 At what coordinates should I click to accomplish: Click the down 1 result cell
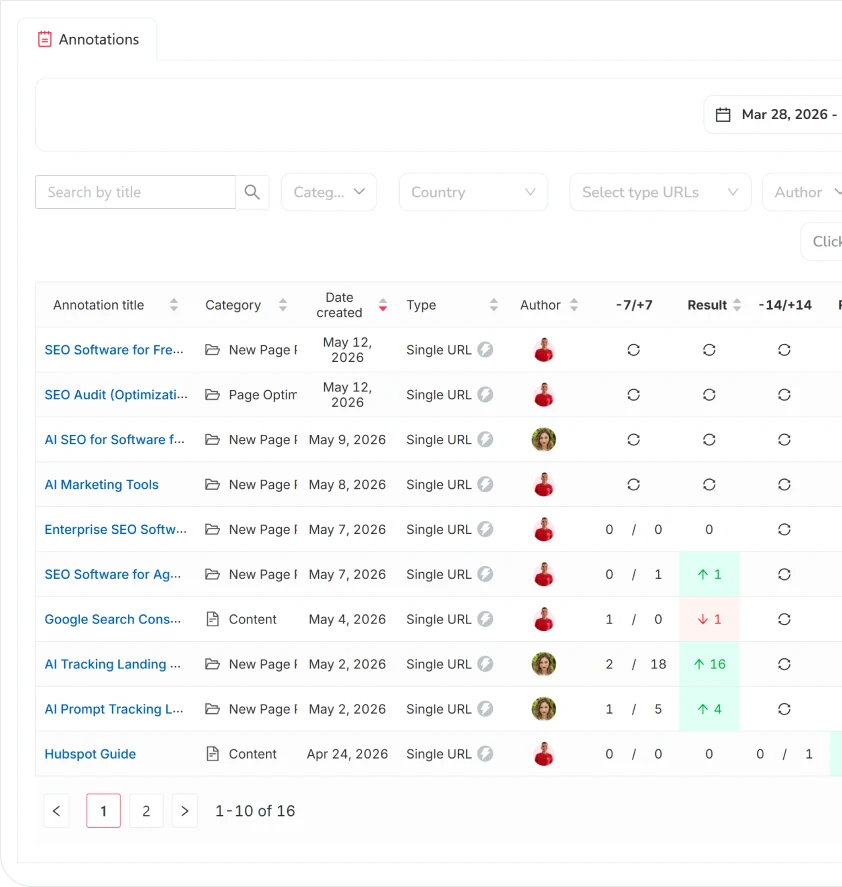point(709,619)
